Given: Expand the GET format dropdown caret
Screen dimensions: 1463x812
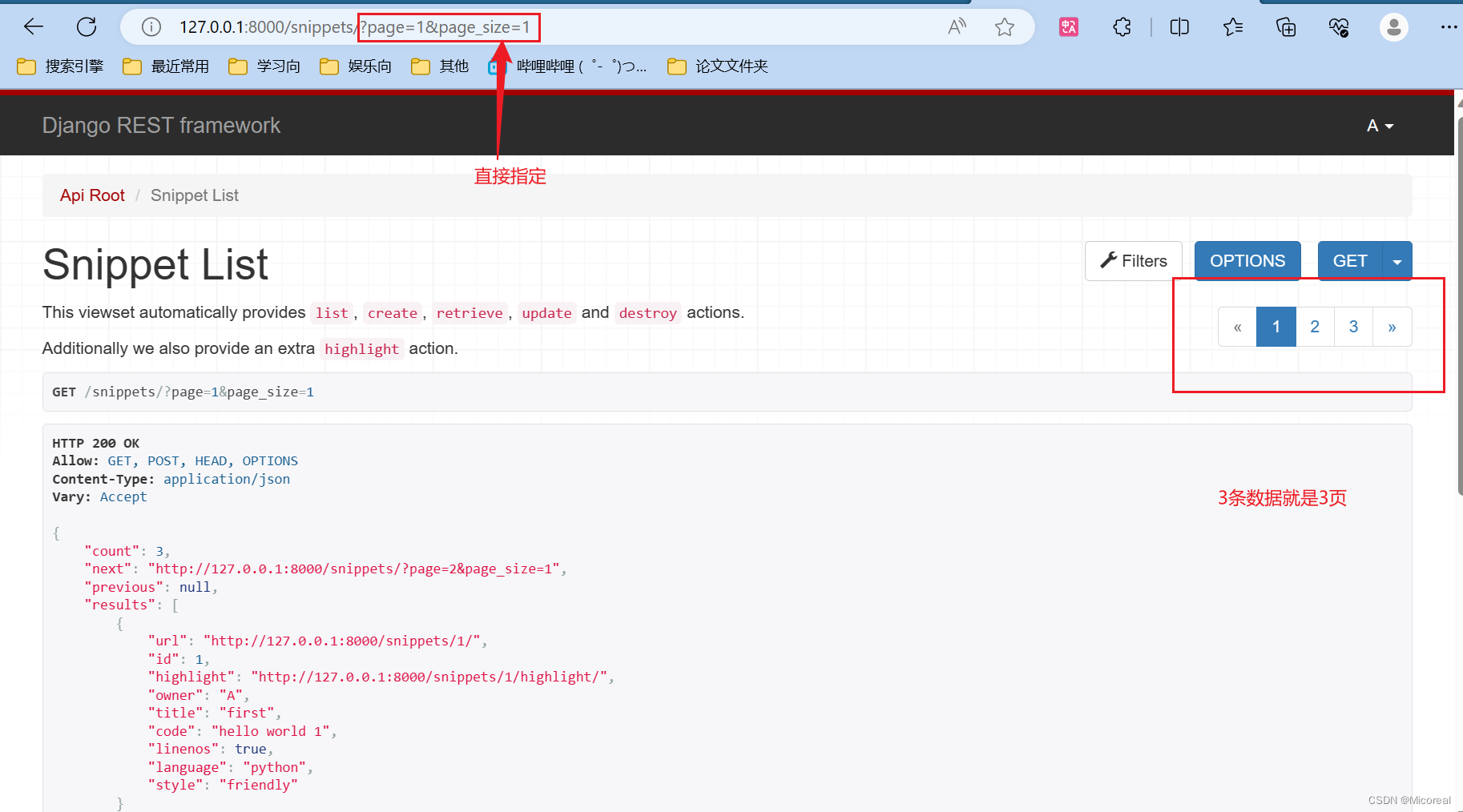Looking at the screenshot, I should pyautogui.click(x=1397, y=261).
